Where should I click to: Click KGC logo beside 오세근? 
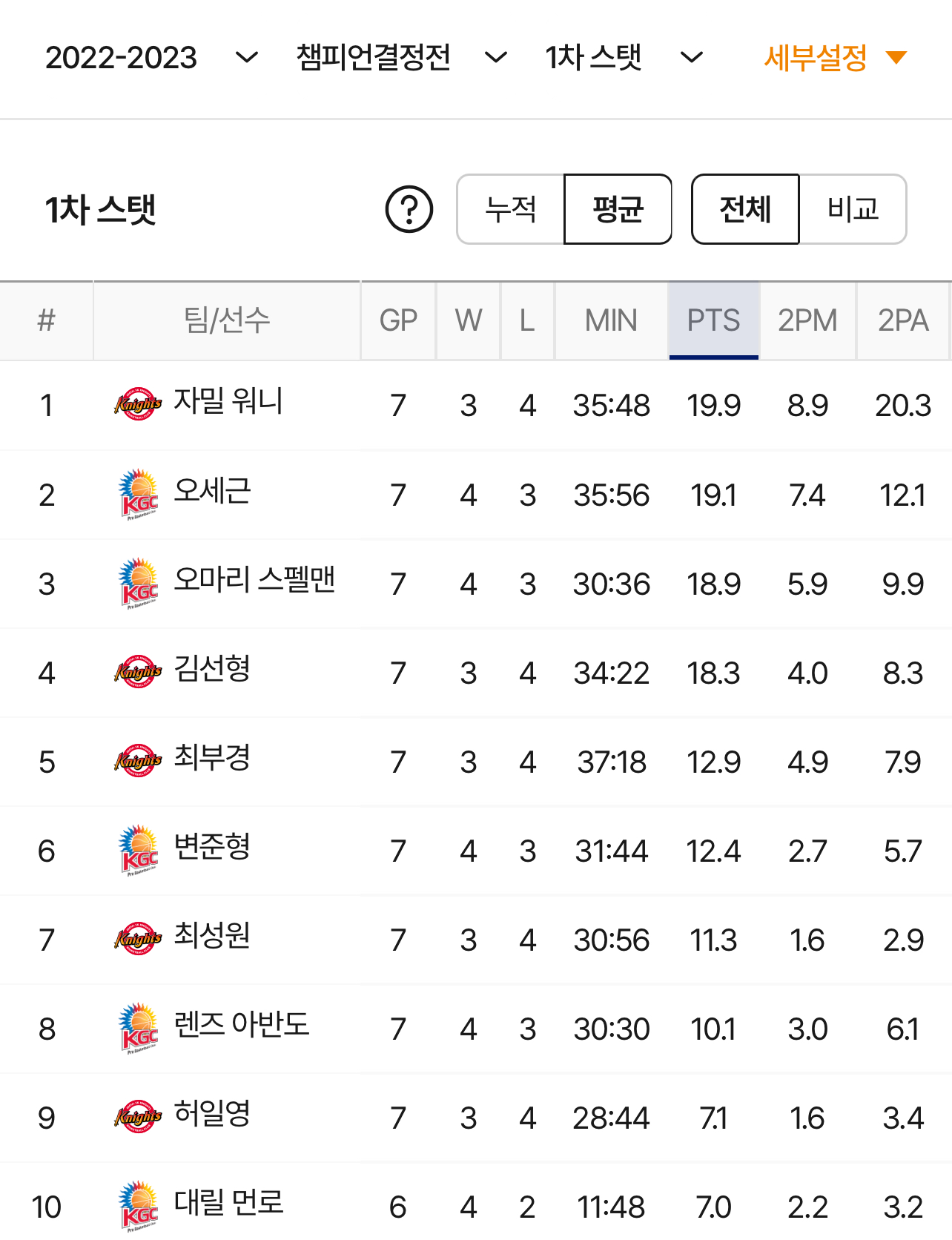tap(139, 494)
